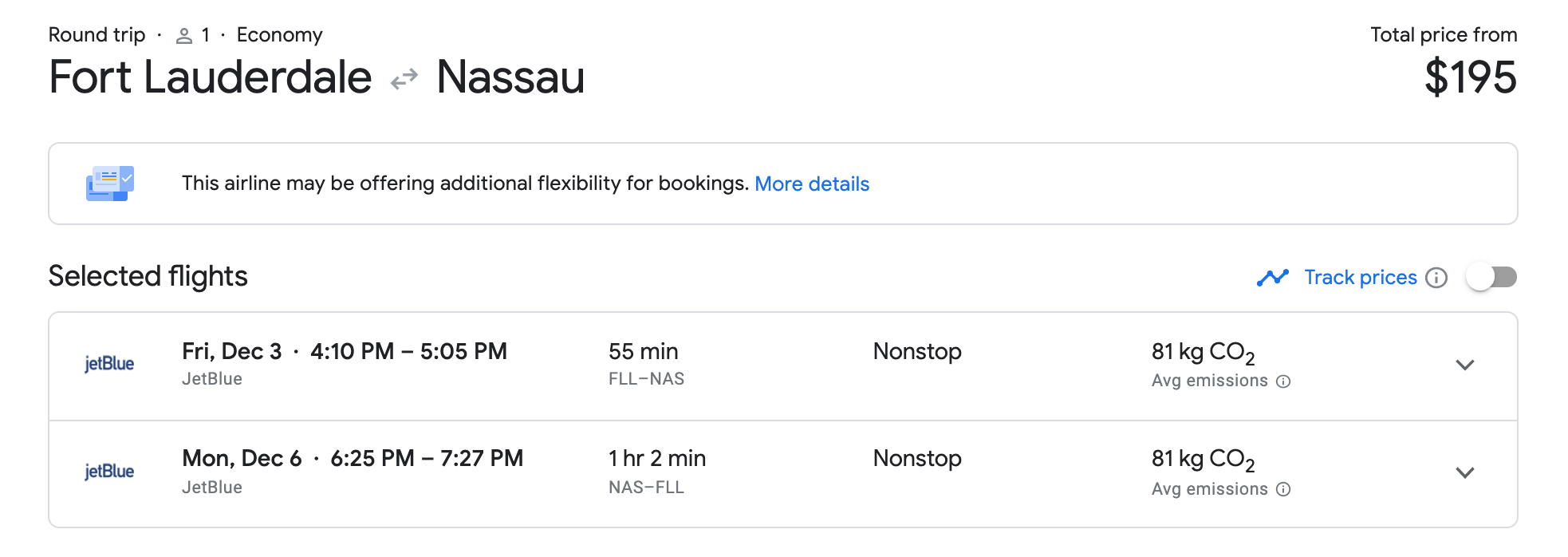
Task: Click the $195 total price
Action: [1470, 77]
